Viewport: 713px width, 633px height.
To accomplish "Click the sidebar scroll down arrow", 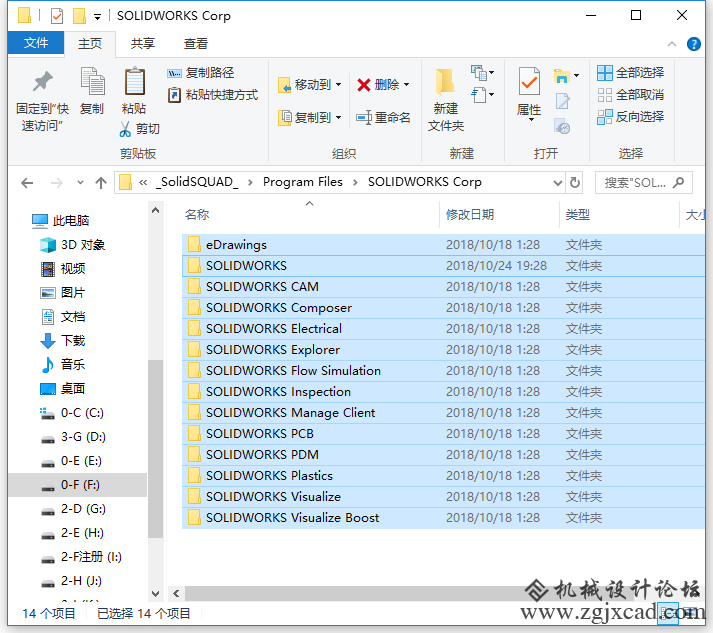I will pos(156,594).
